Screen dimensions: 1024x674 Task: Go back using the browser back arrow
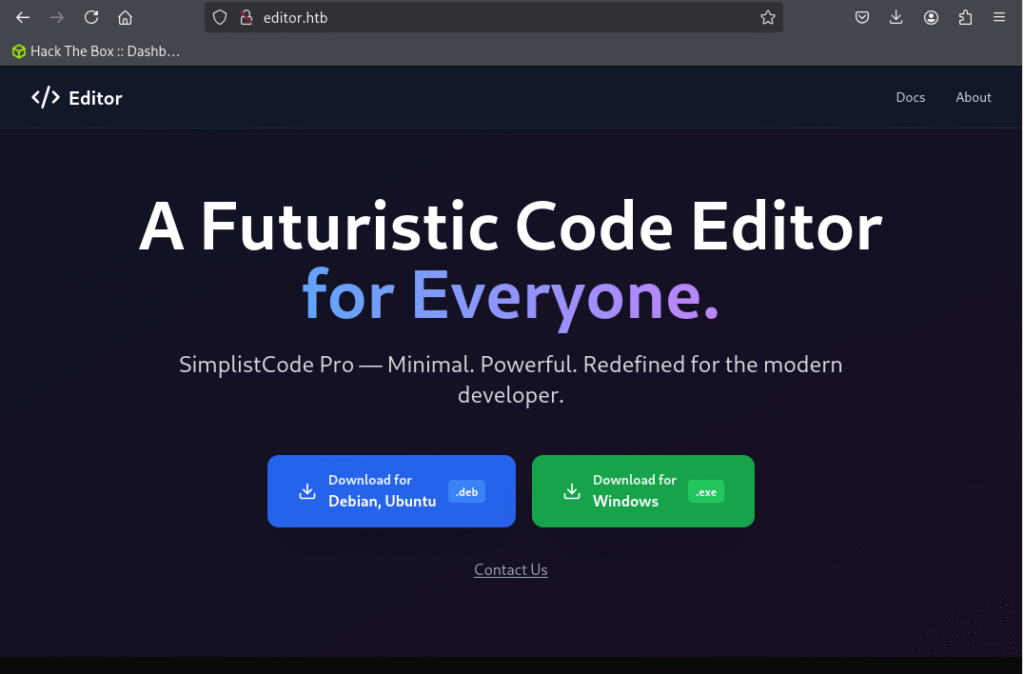point(23,18)
